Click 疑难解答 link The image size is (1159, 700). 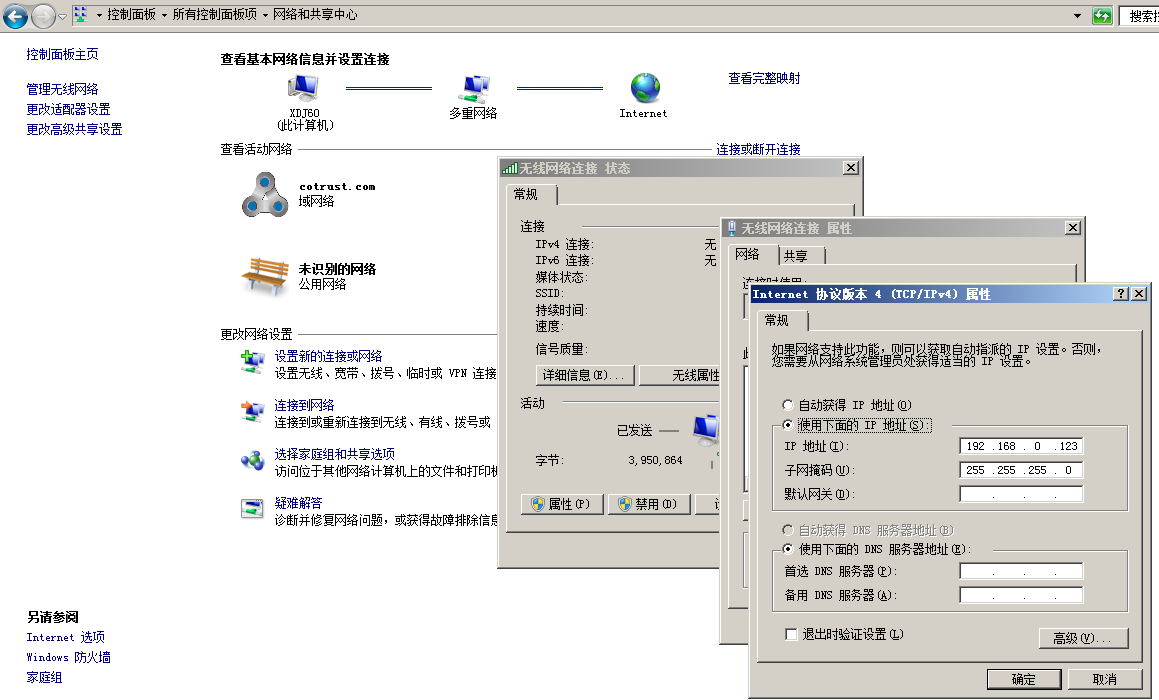pyautogui.click(x=298, y=503)
